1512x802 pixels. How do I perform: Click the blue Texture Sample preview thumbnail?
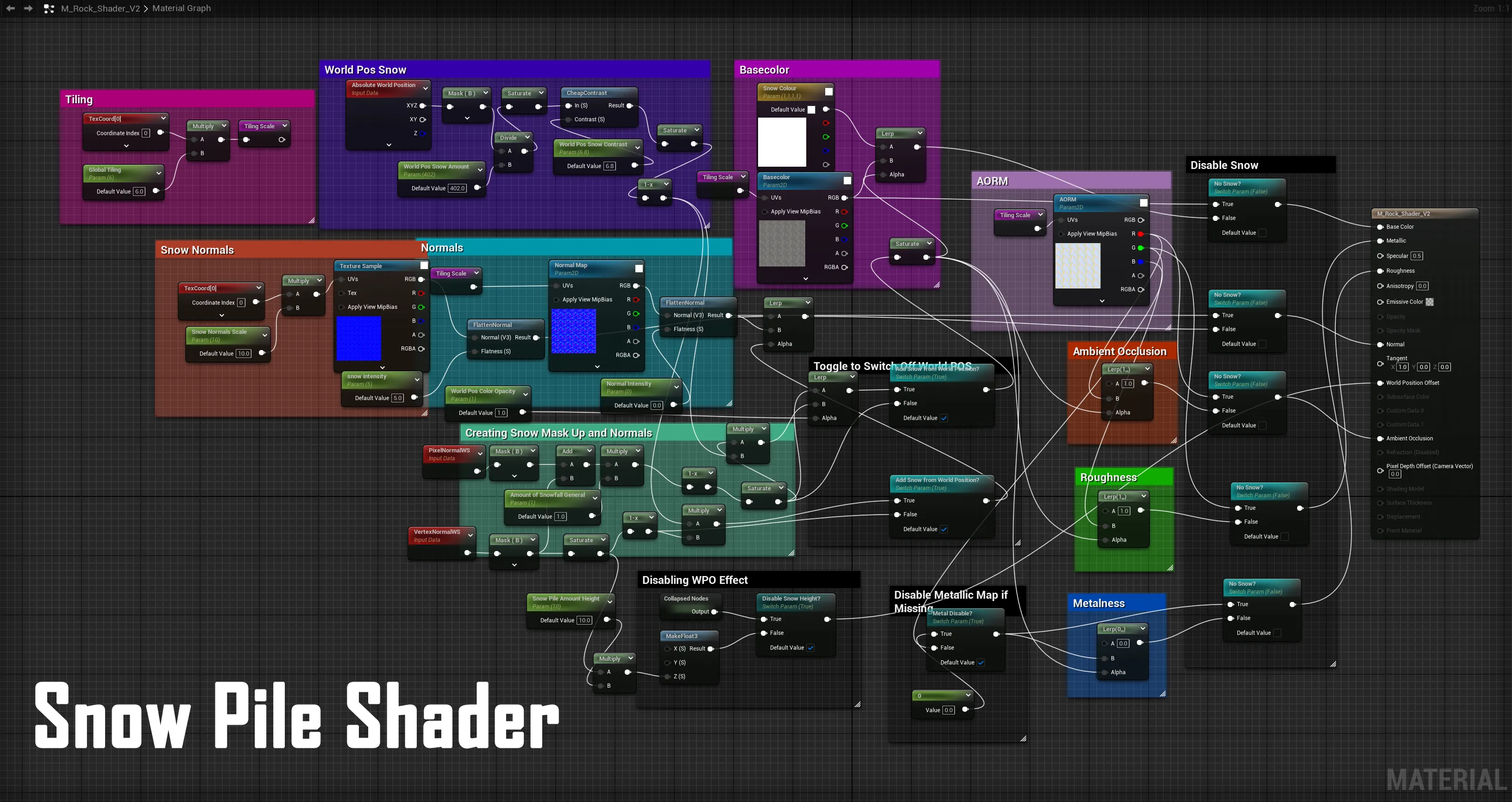pyautogui.click(x=358, y=338)
